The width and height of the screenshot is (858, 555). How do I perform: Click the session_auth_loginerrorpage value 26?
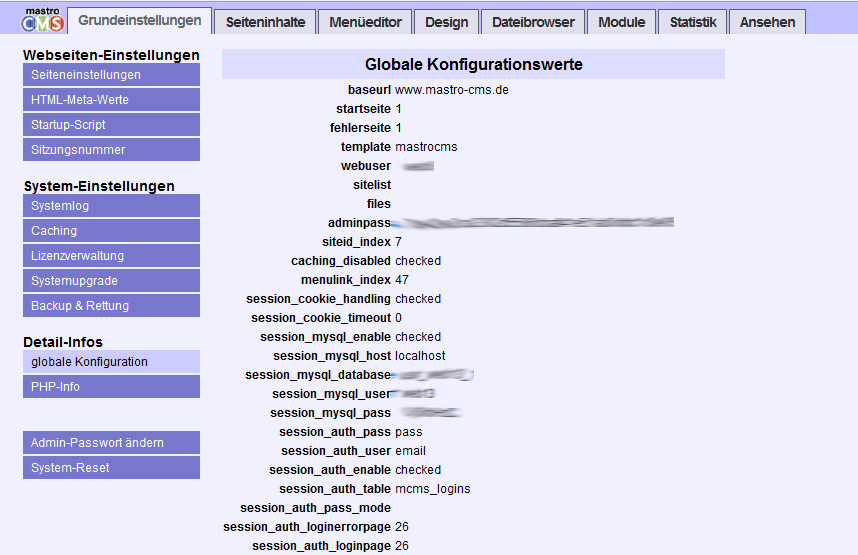pos(402,527)
